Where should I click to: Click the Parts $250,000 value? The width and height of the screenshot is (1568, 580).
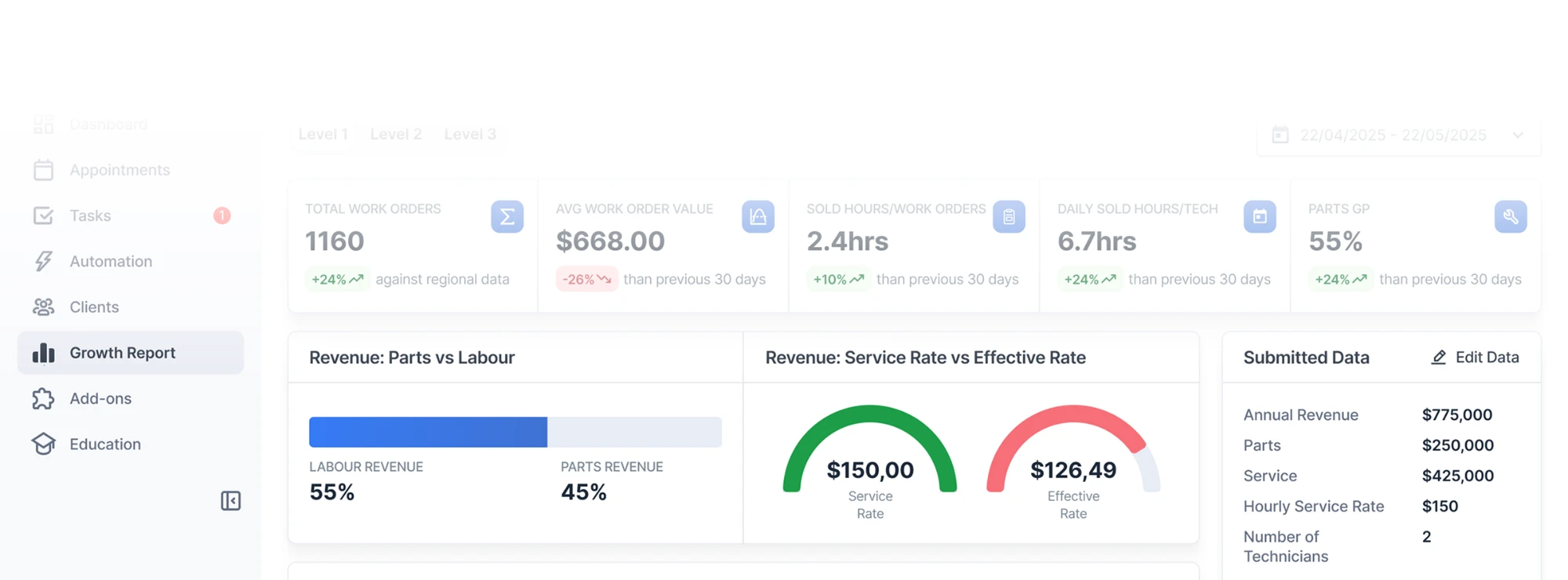pyautogui.click(x=1458, y=445)
